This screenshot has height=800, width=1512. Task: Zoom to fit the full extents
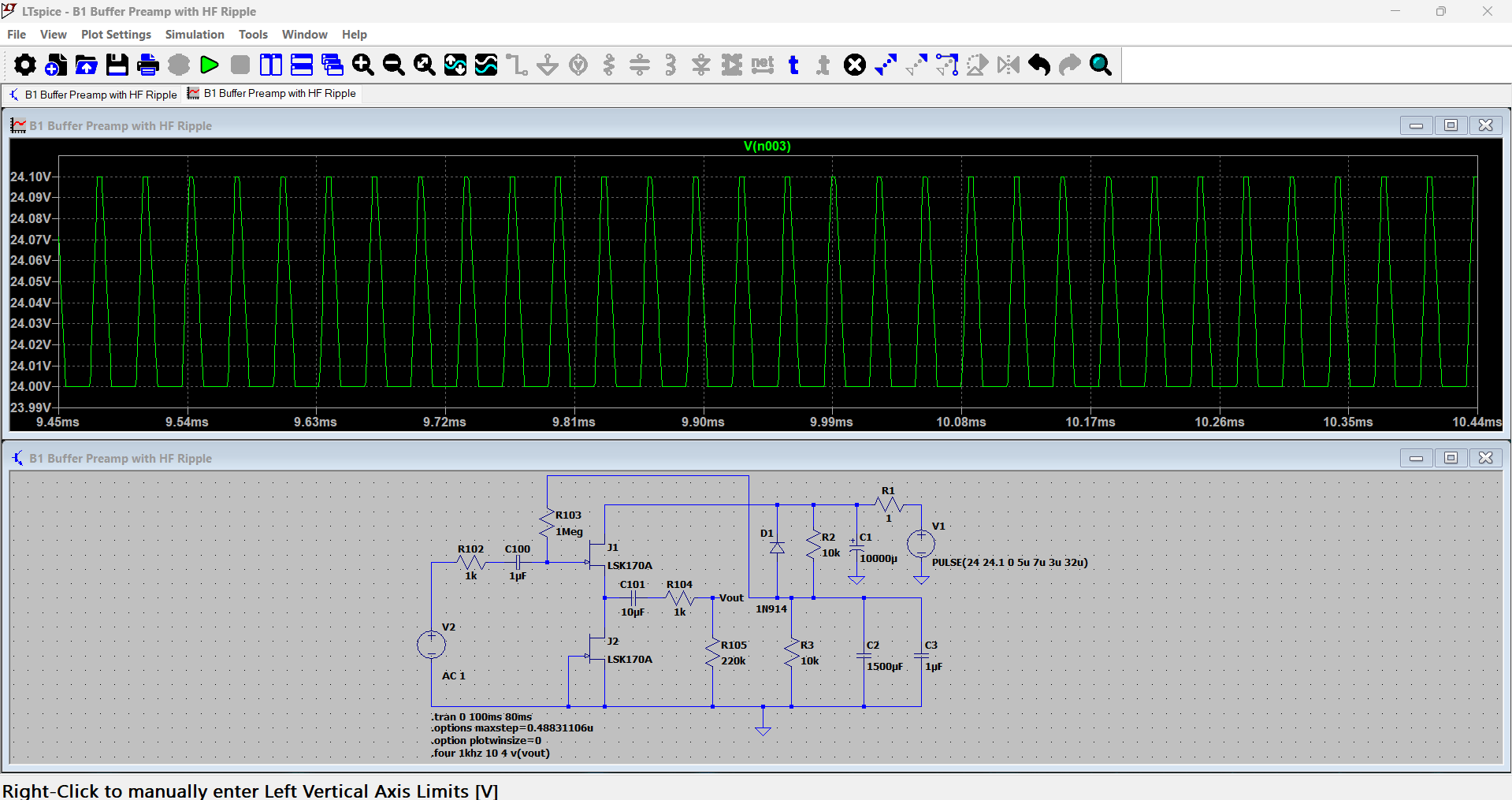425,65
